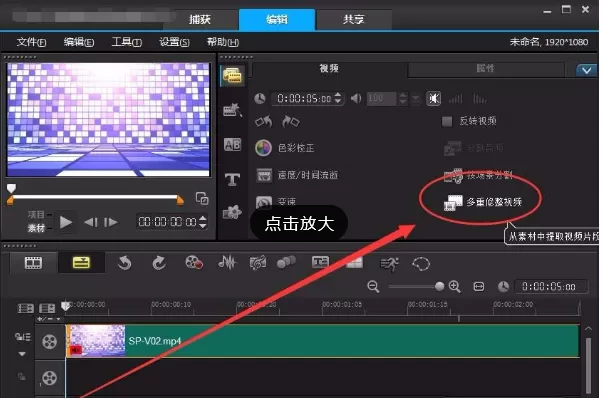
Task: Rotate video clockwise
Action: pos(291,122)
